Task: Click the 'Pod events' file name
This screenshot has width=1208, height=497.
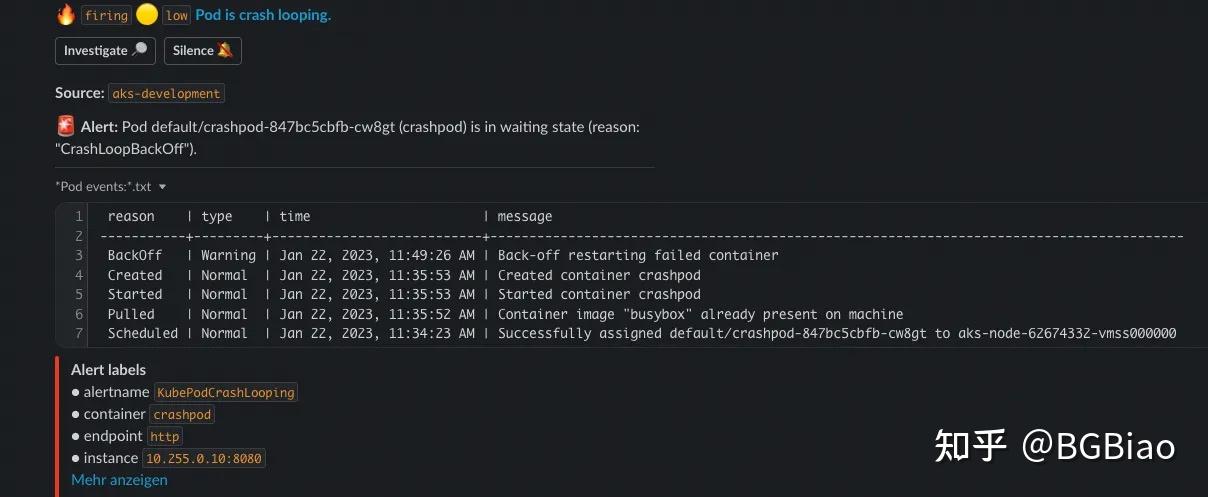Action: [103, 187]
